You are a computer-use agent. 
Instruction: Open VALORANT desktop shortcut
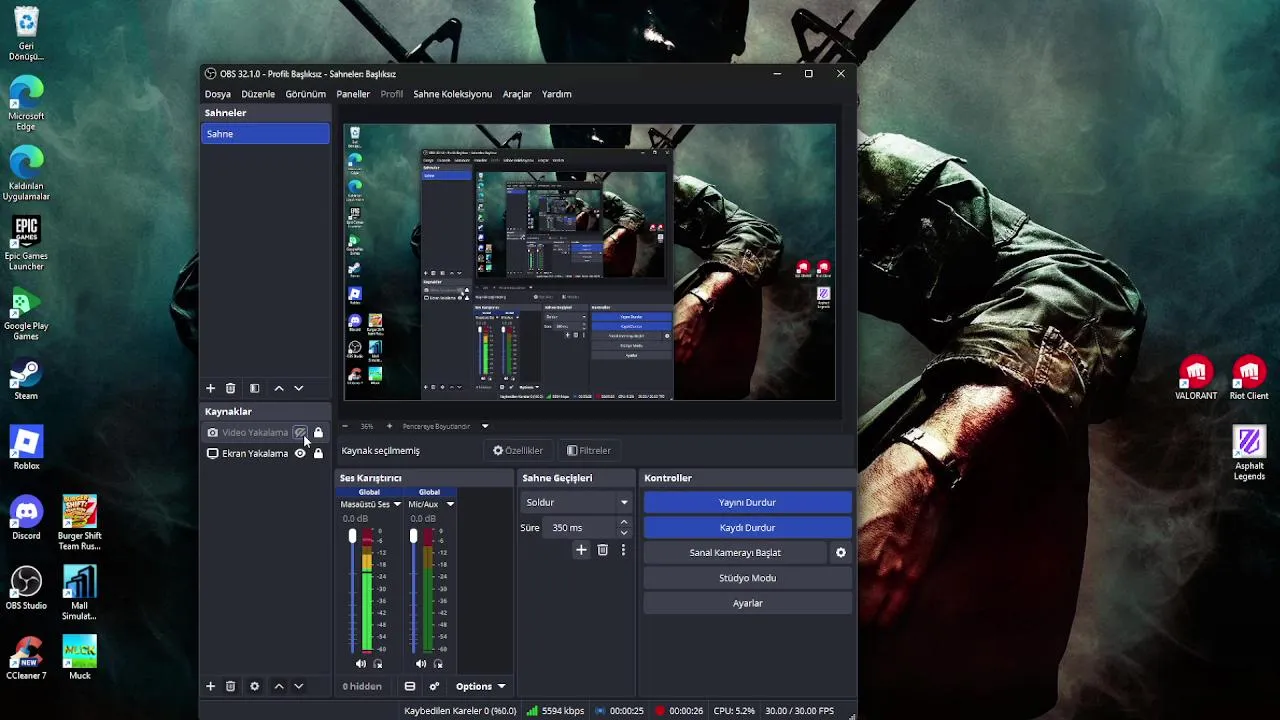coord(1196,378)
